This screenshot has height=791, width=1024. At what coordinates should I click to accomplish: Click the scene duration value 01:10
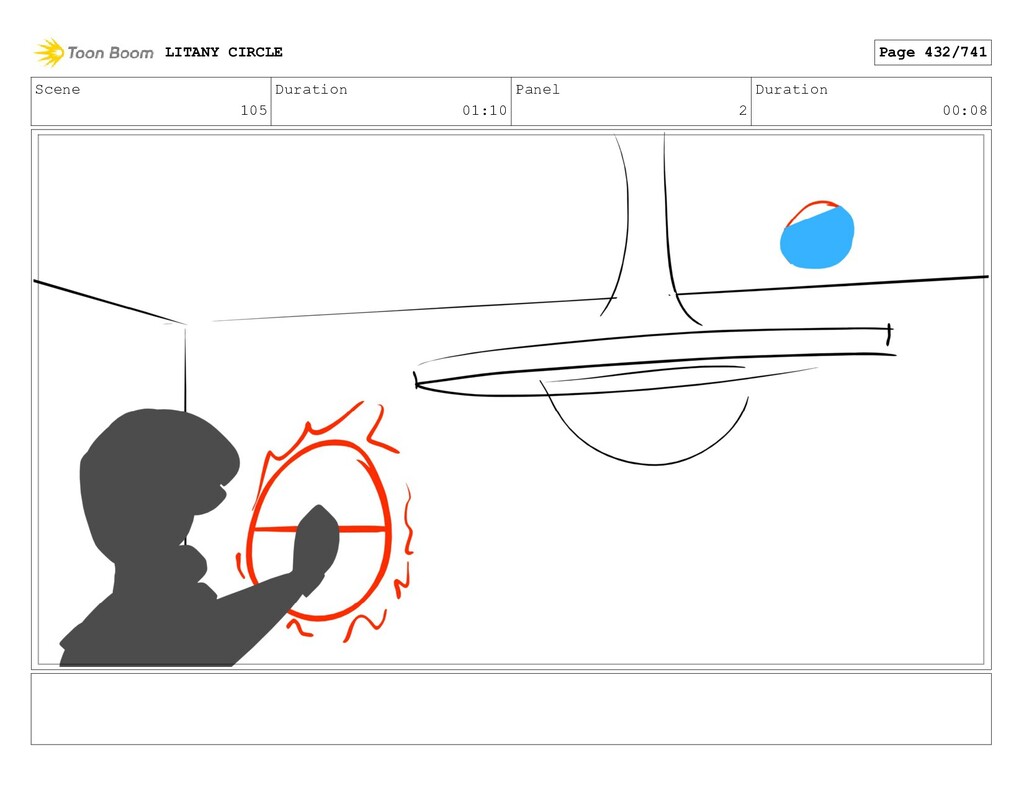(x=485, y=110)
